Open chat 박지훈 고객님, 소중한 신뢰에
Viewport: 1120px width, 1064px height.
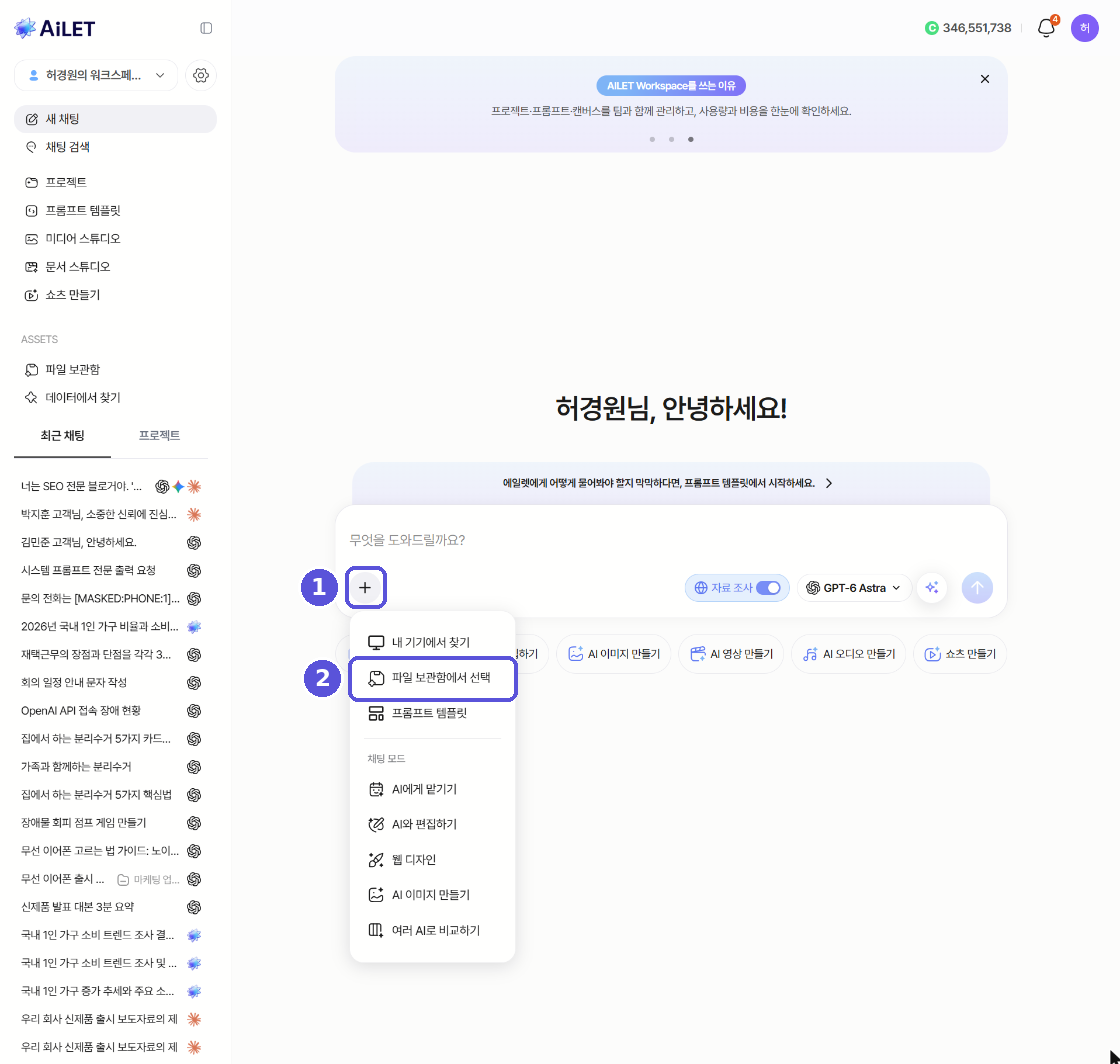[x=111, y=514]
